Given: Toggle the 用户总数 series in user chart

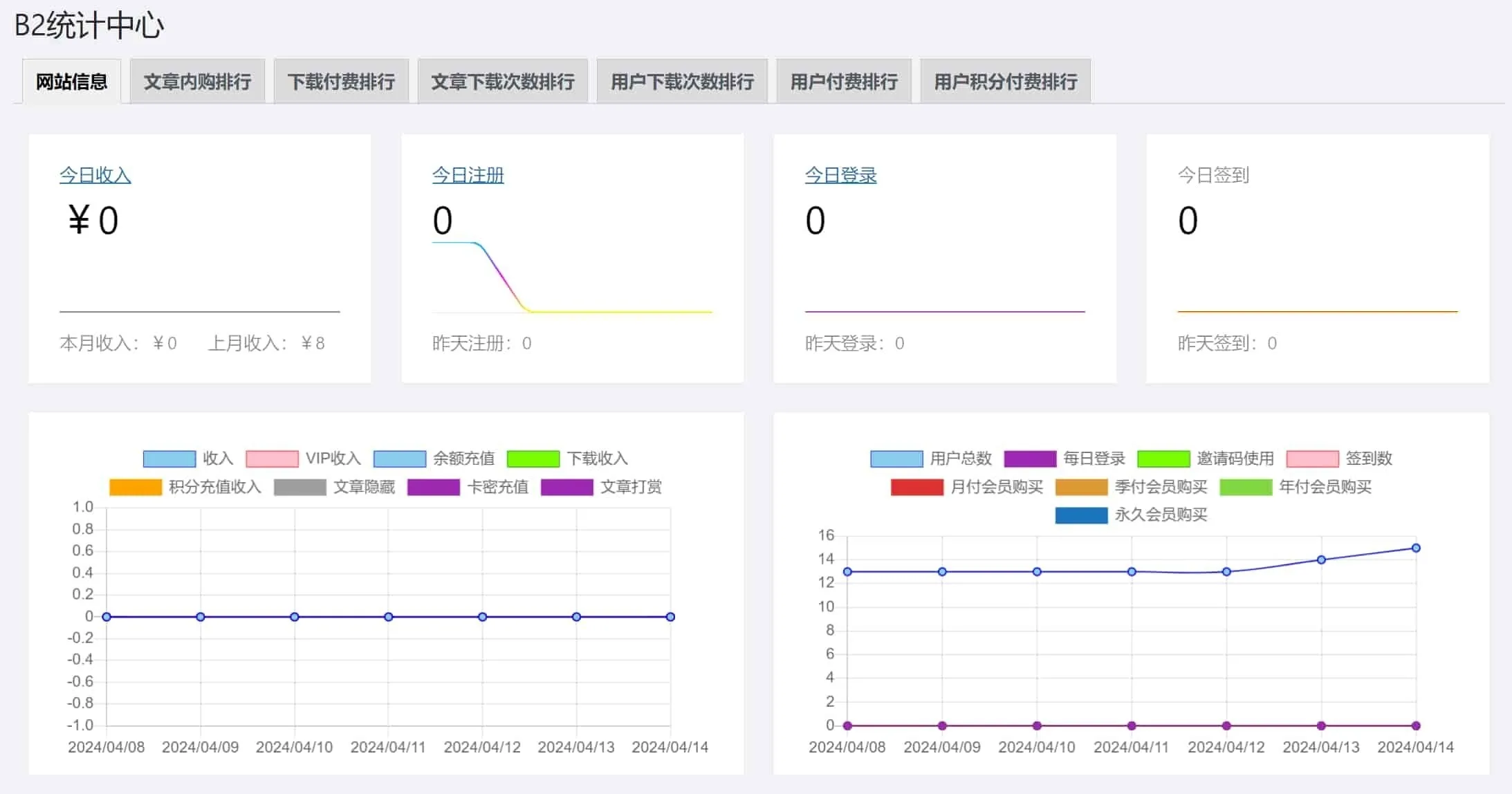Looking at the screenshot, I should pyautogui.click(x=930, y=459).
